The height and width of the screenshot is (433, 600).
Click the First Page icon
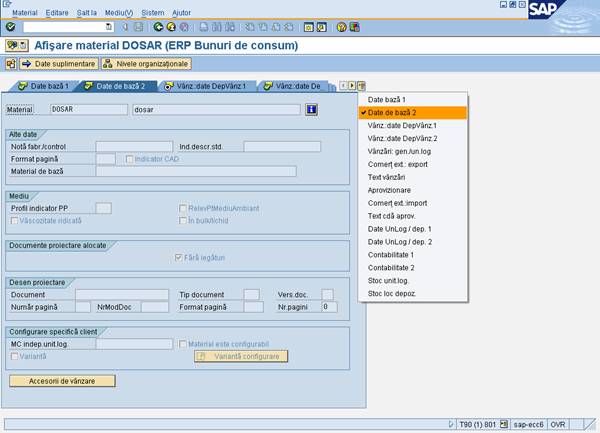[250, 27]
